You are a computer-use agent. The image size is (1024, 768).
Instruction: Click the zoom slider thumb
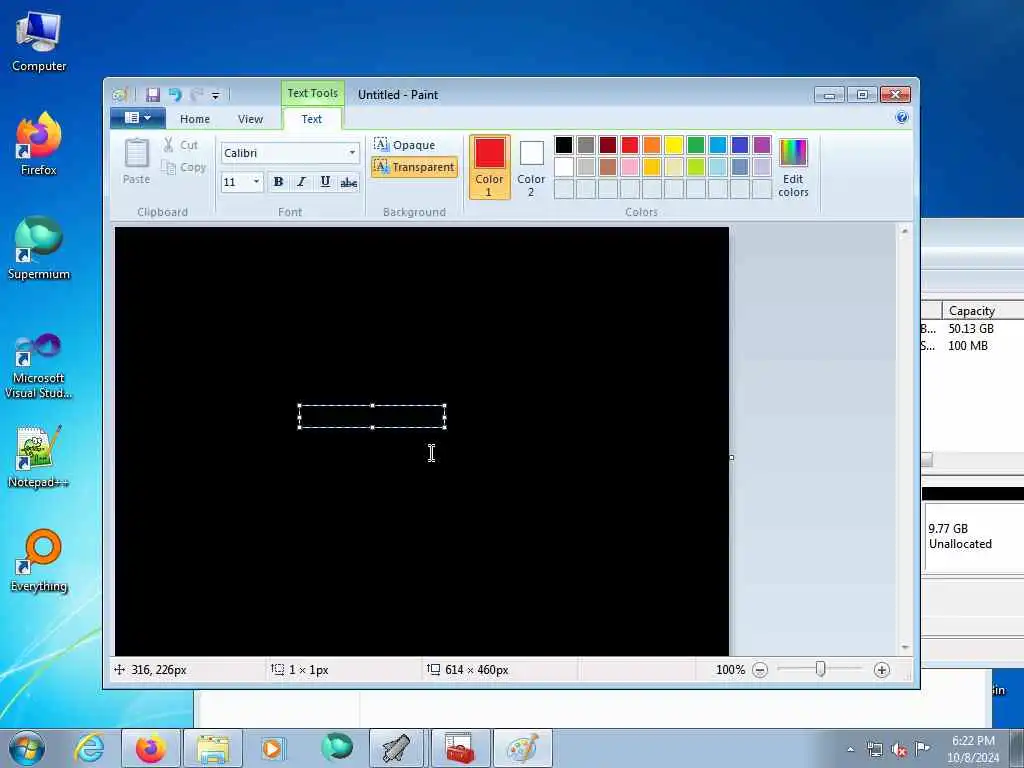click(x=820, y=669)
